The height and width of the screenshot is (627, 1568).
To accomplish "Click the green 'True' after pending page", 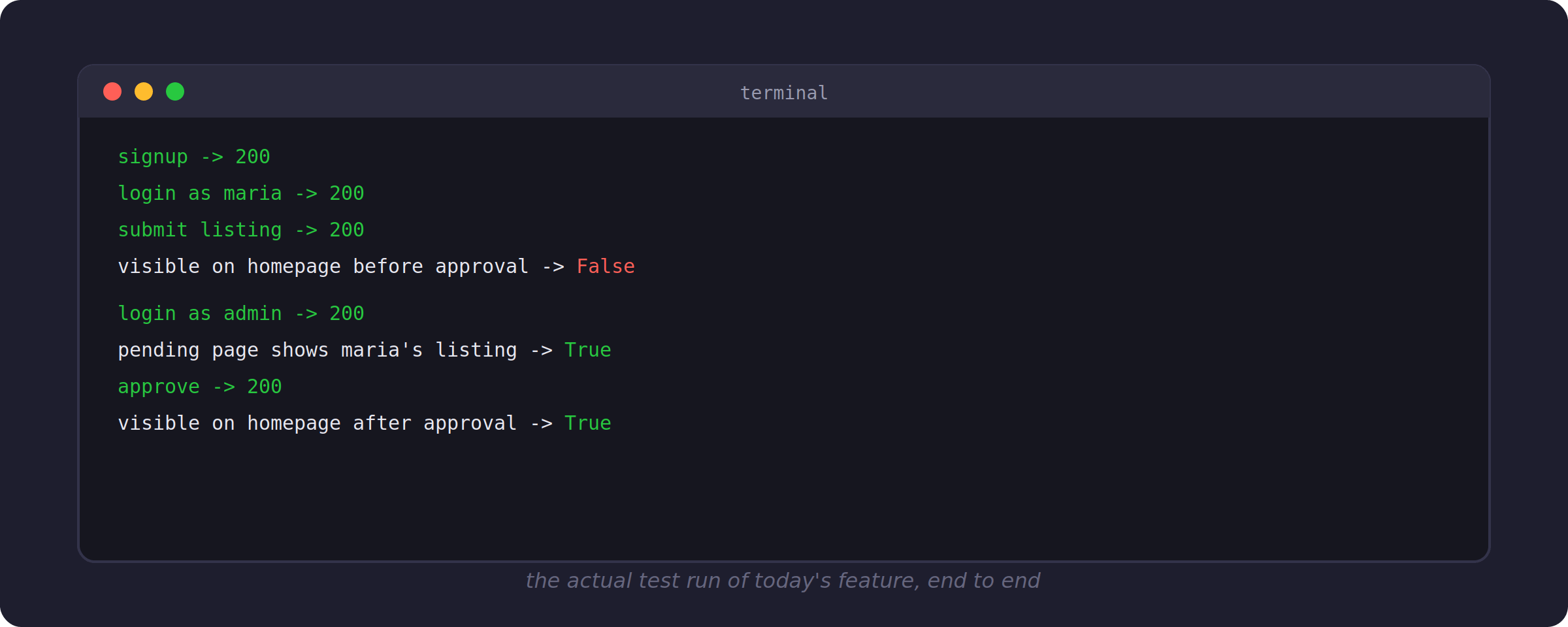I will point(588,350).
